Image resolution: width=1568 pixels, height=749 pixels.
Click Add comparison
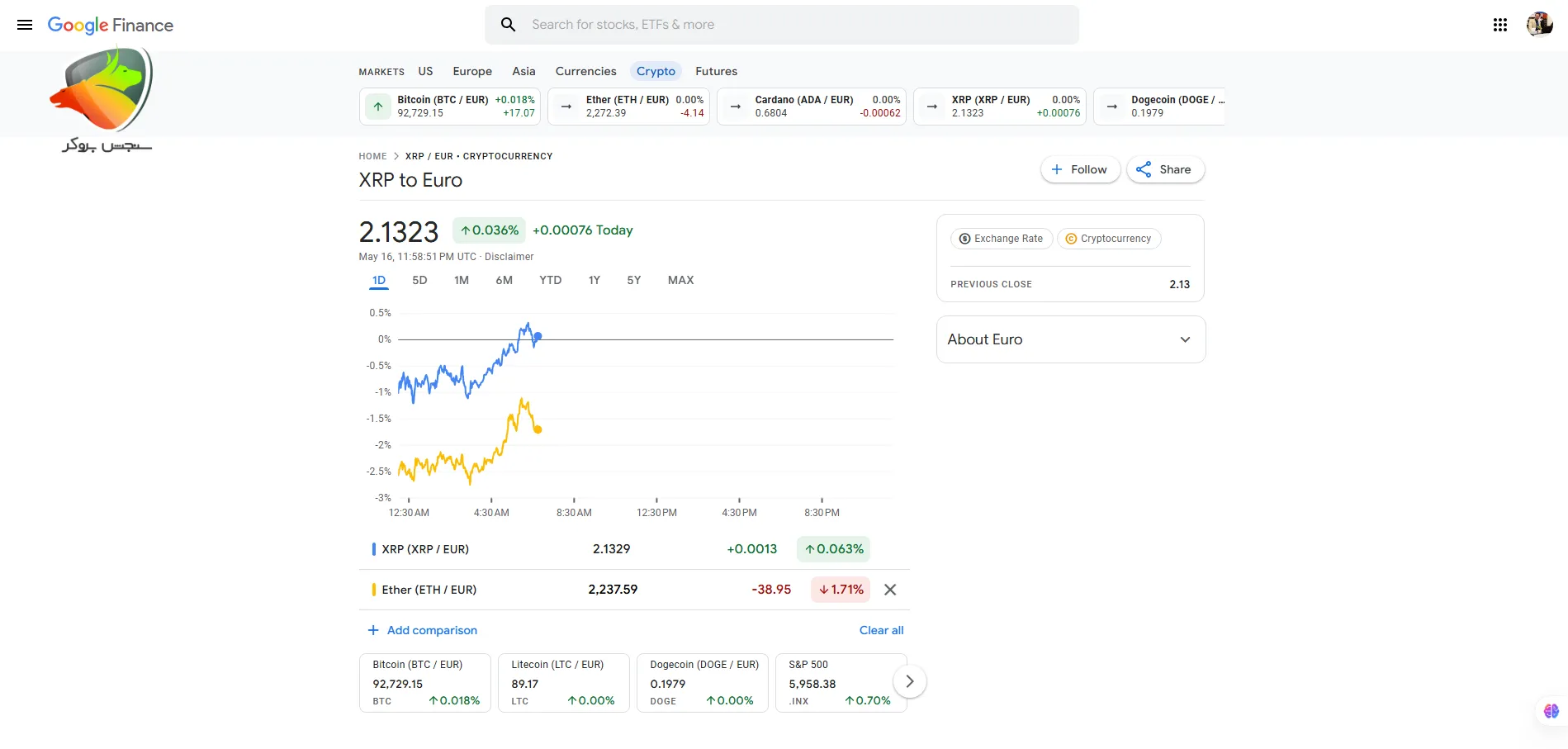(x=422, y=630)
